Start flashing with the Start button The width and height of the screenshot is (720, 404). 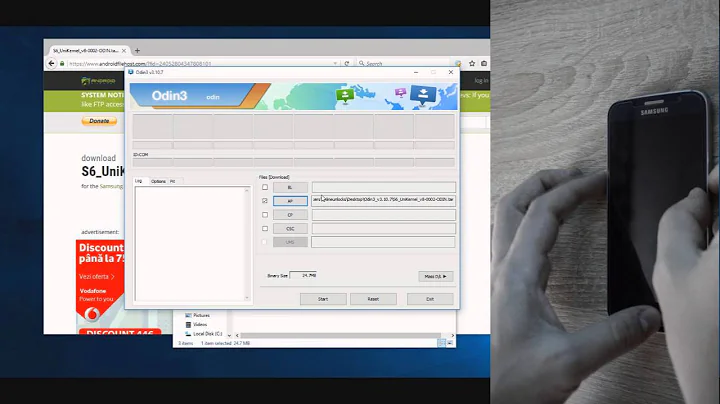(x=323, y=299)
